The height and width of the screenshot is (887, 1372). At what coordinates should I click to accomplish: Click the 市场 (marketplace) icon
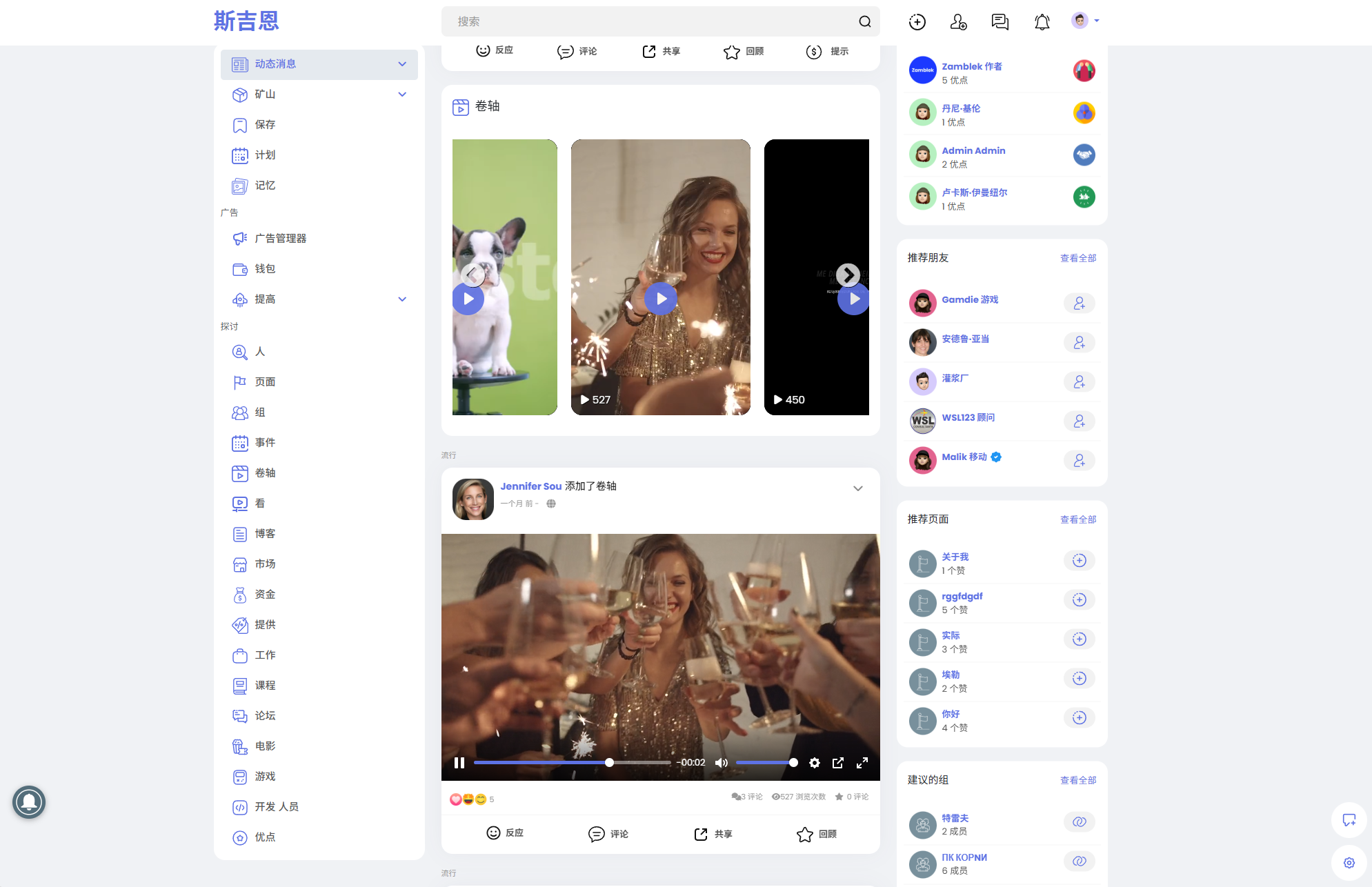240,564
